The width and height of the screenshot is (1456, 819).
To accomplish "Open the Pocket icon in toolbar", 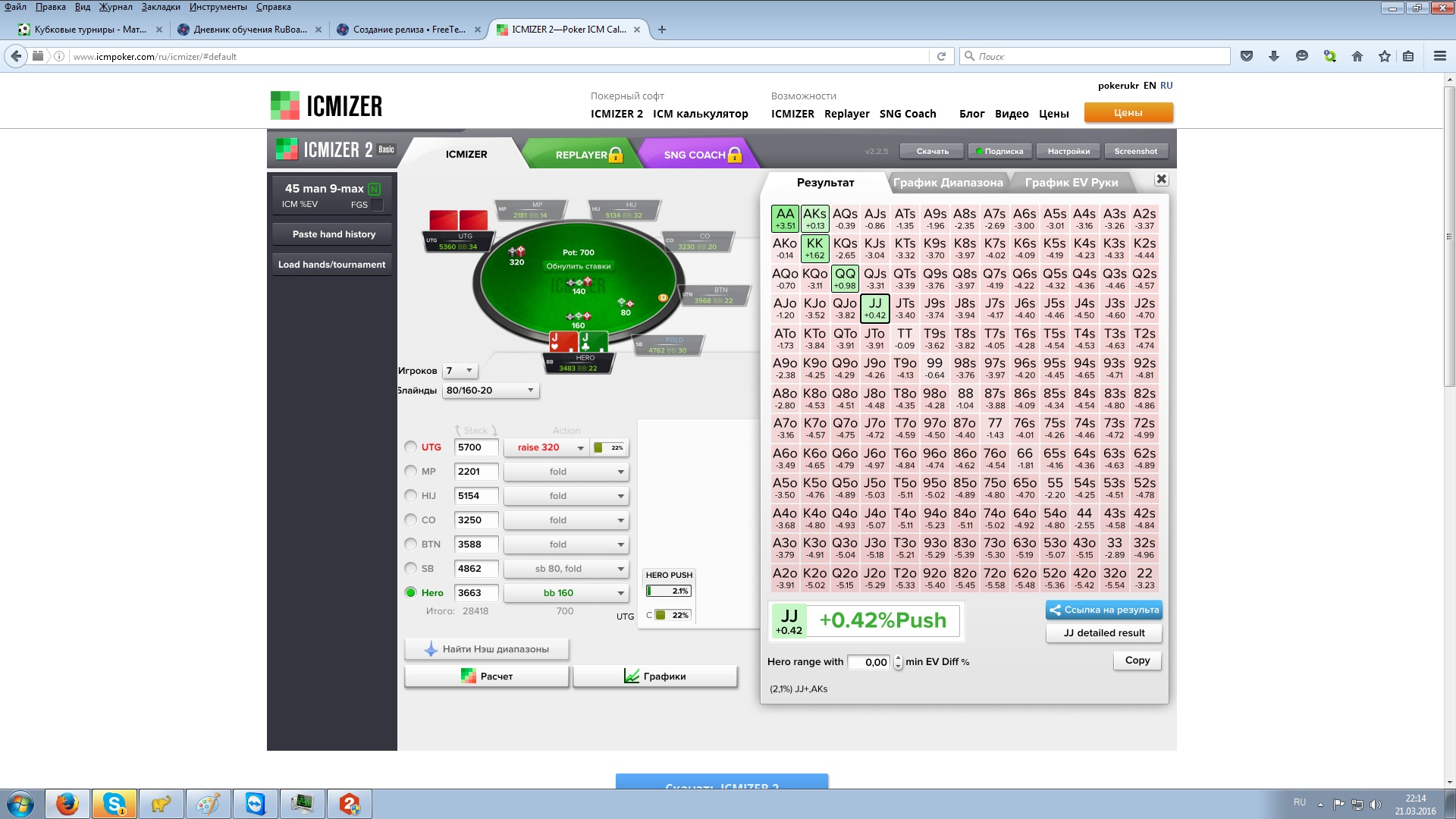I will pyautogui.click(x=1247, y=56).
